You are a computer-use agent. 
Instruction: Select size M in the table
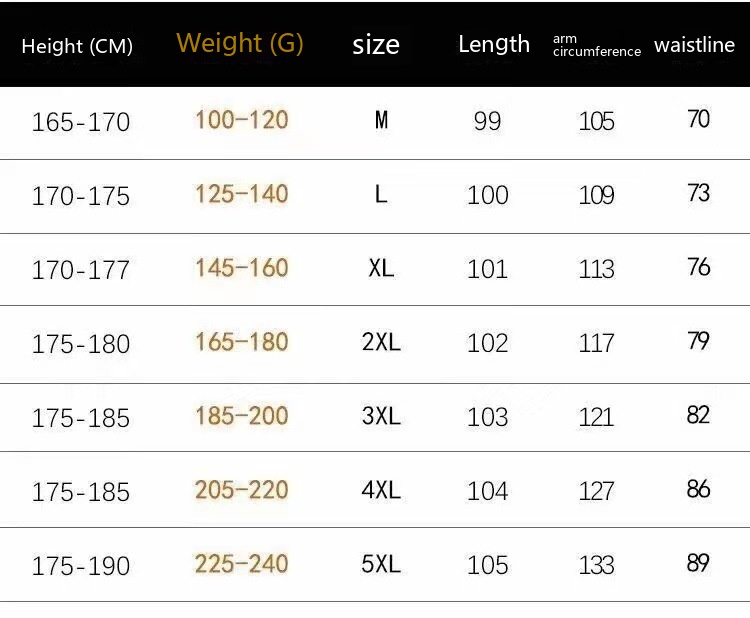pos(381,121)
